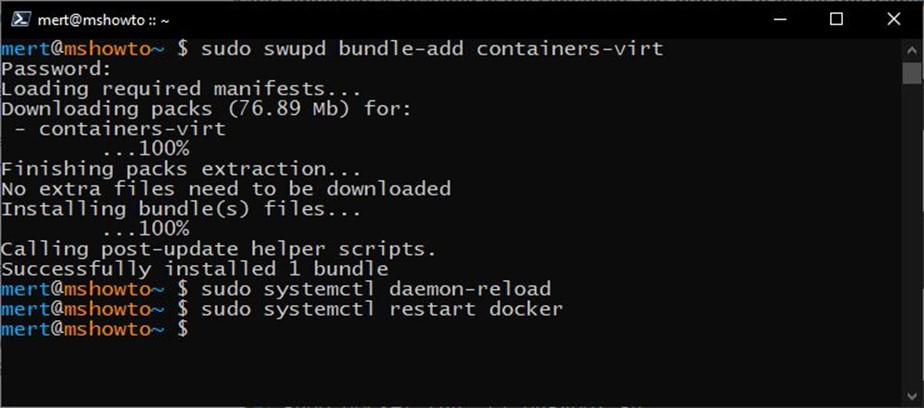Click the scrollbar up arrow
Viewport: 924px width, 408px height.
pos(911,51)
